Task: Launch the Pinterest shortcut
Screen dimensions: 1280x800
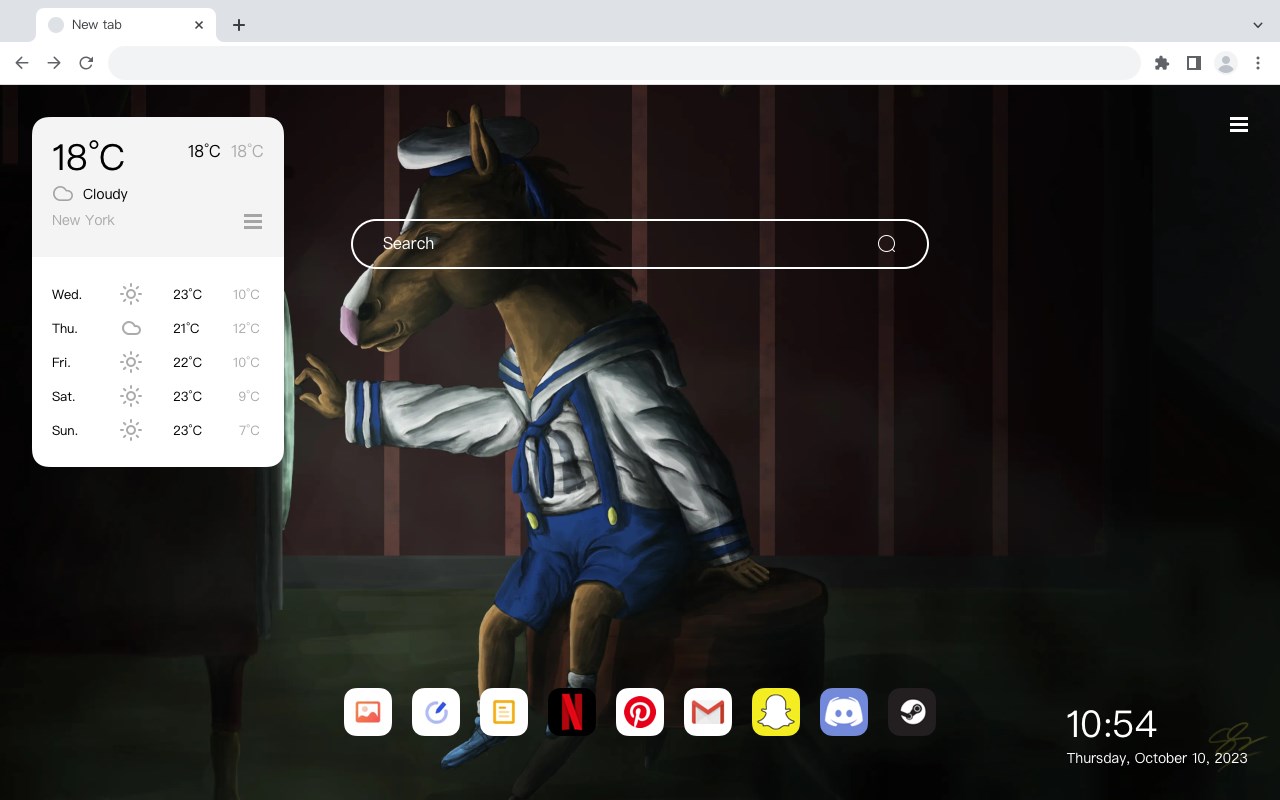Action: [640, 712]
